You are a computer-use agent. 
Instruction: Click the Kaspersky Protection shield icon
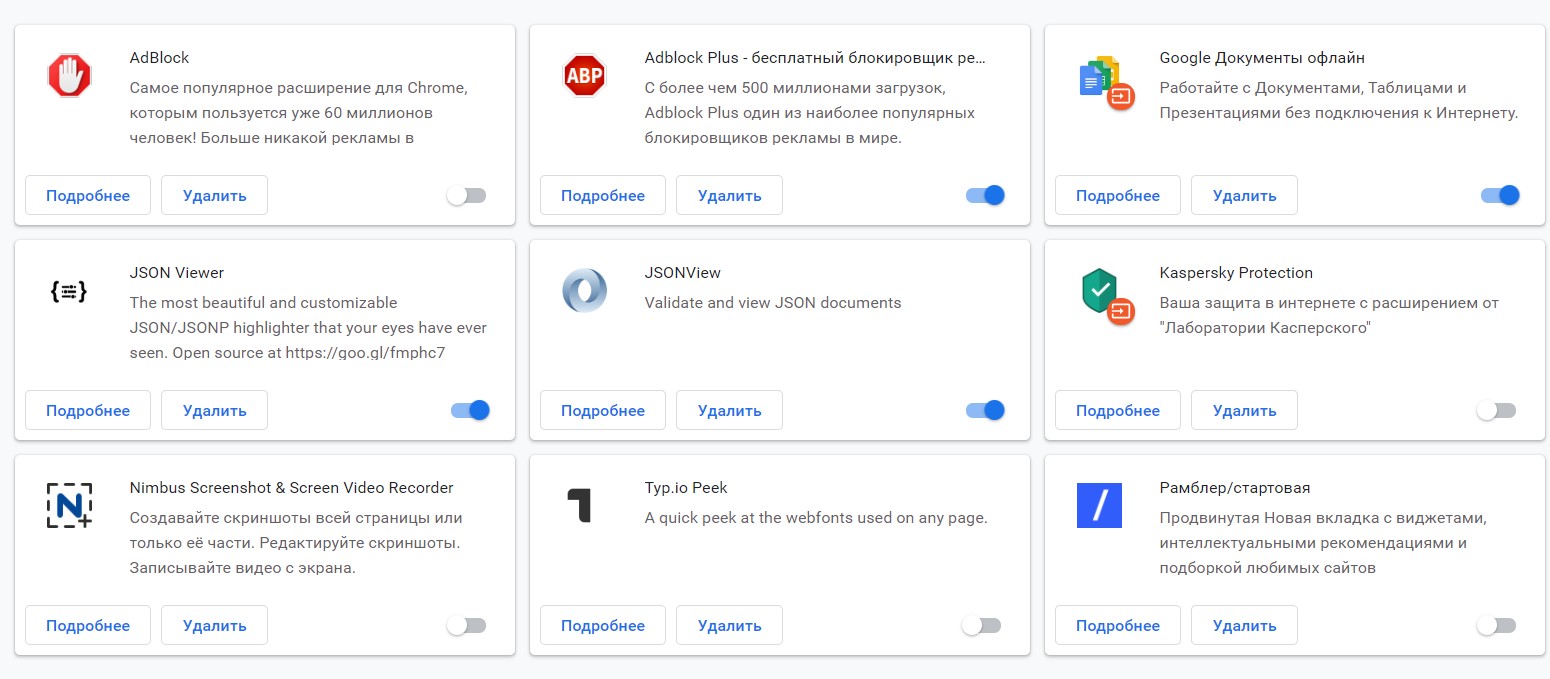coord(1104,294)
